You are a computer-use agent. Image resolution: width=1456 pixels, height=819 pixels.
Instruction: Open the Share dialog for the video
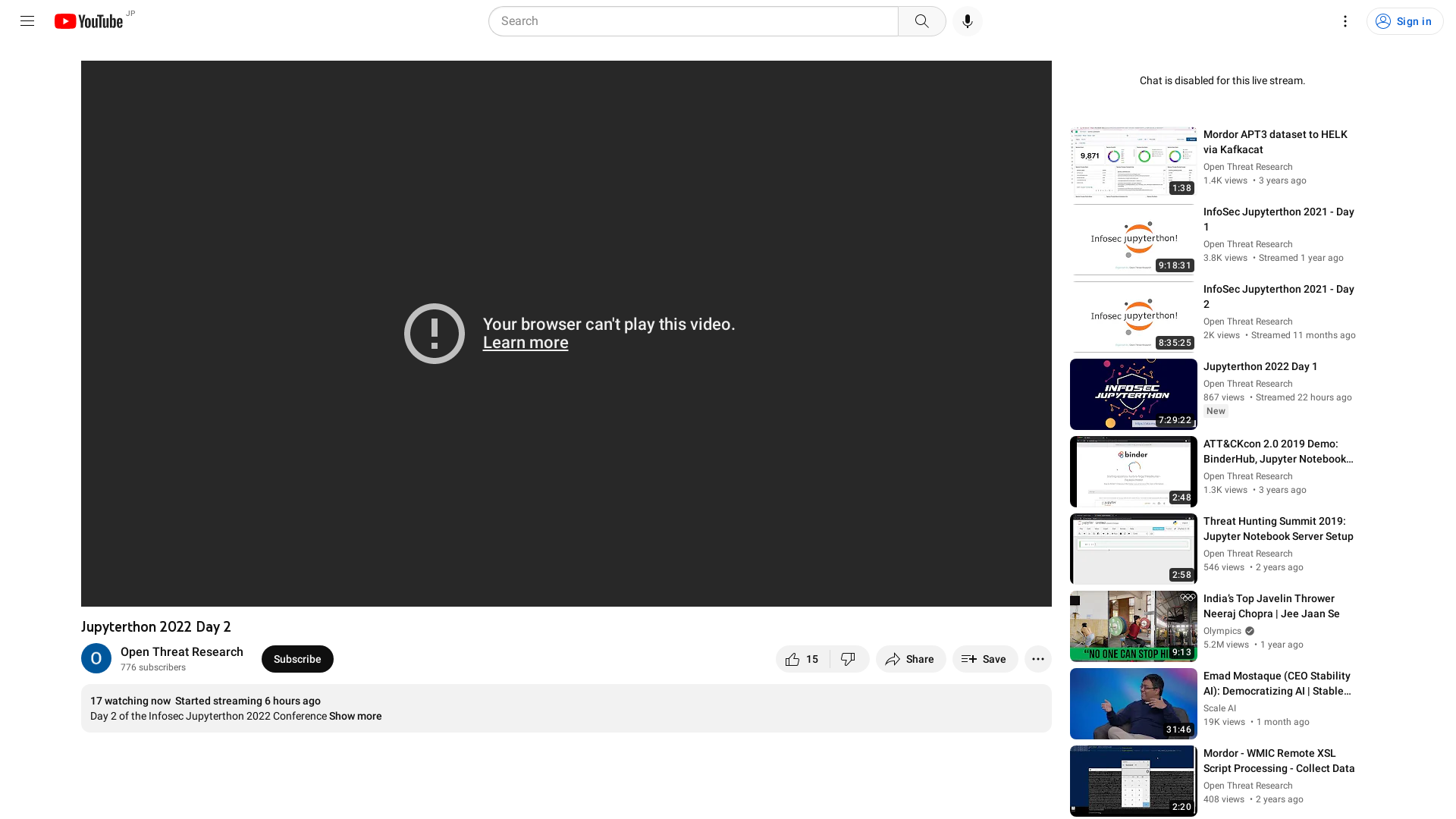click(910, 659)
